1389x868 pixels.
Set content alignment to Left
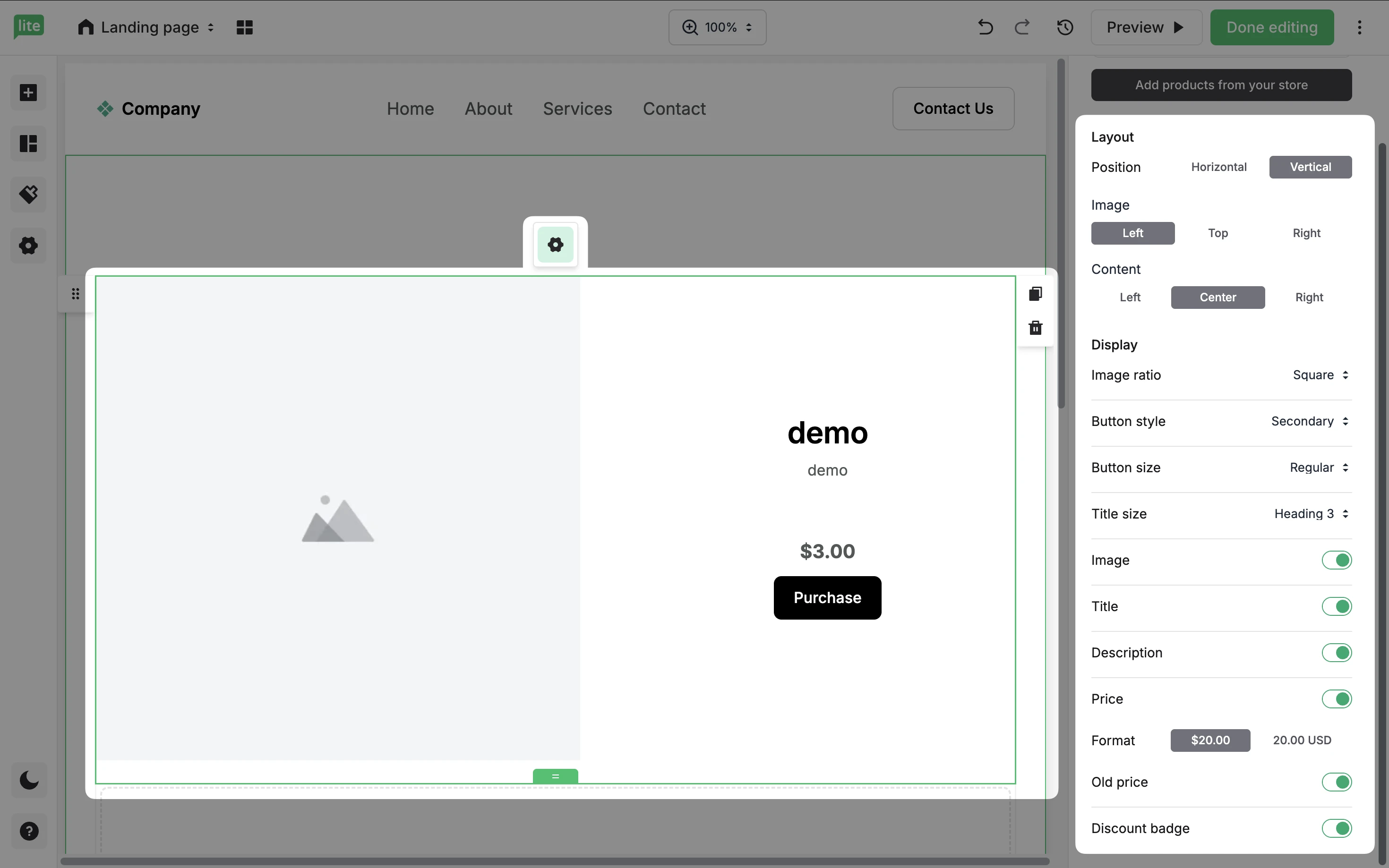[x=1130, y=298]
